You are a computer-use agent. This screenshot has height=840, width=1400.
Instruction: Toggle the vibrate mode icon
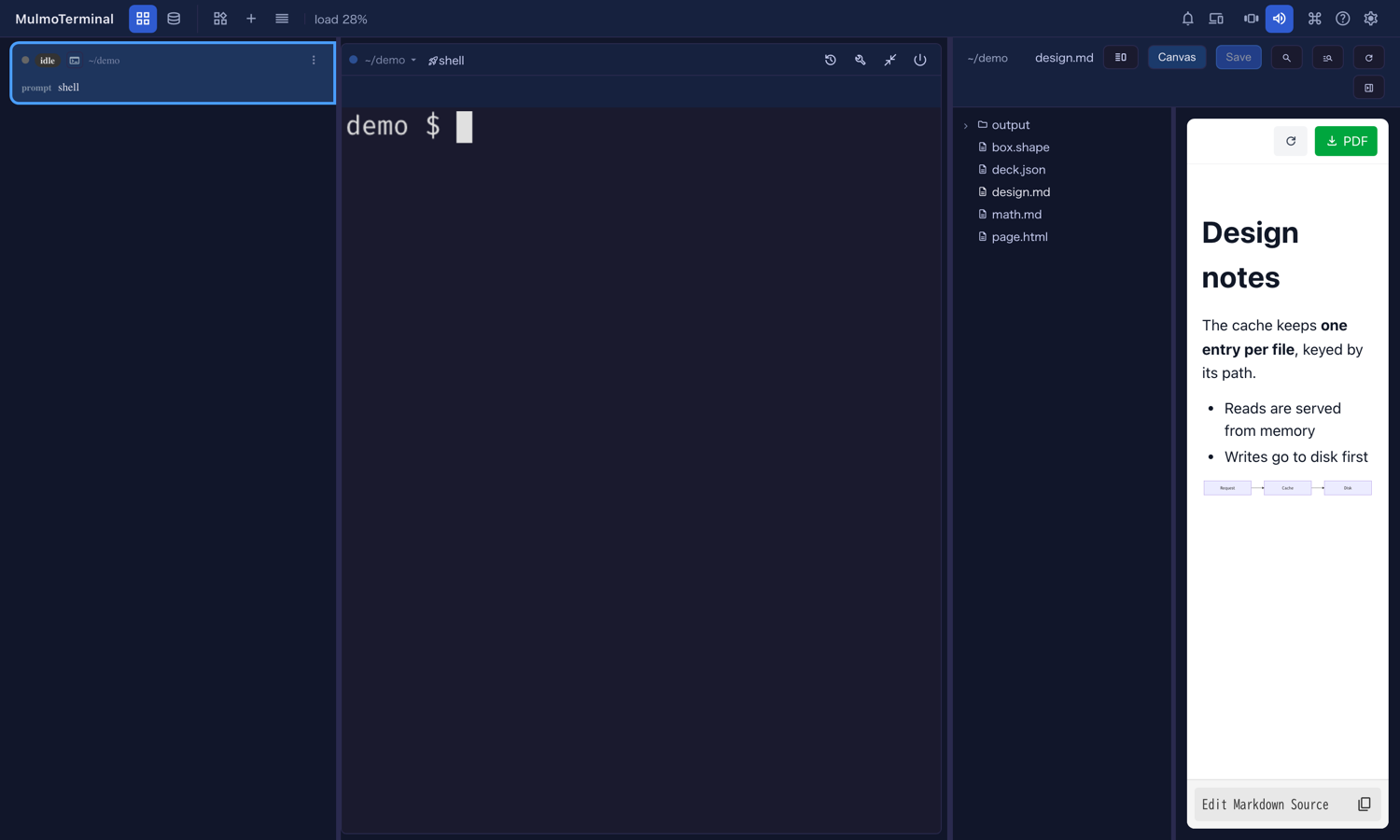[x=1251, y=19]
